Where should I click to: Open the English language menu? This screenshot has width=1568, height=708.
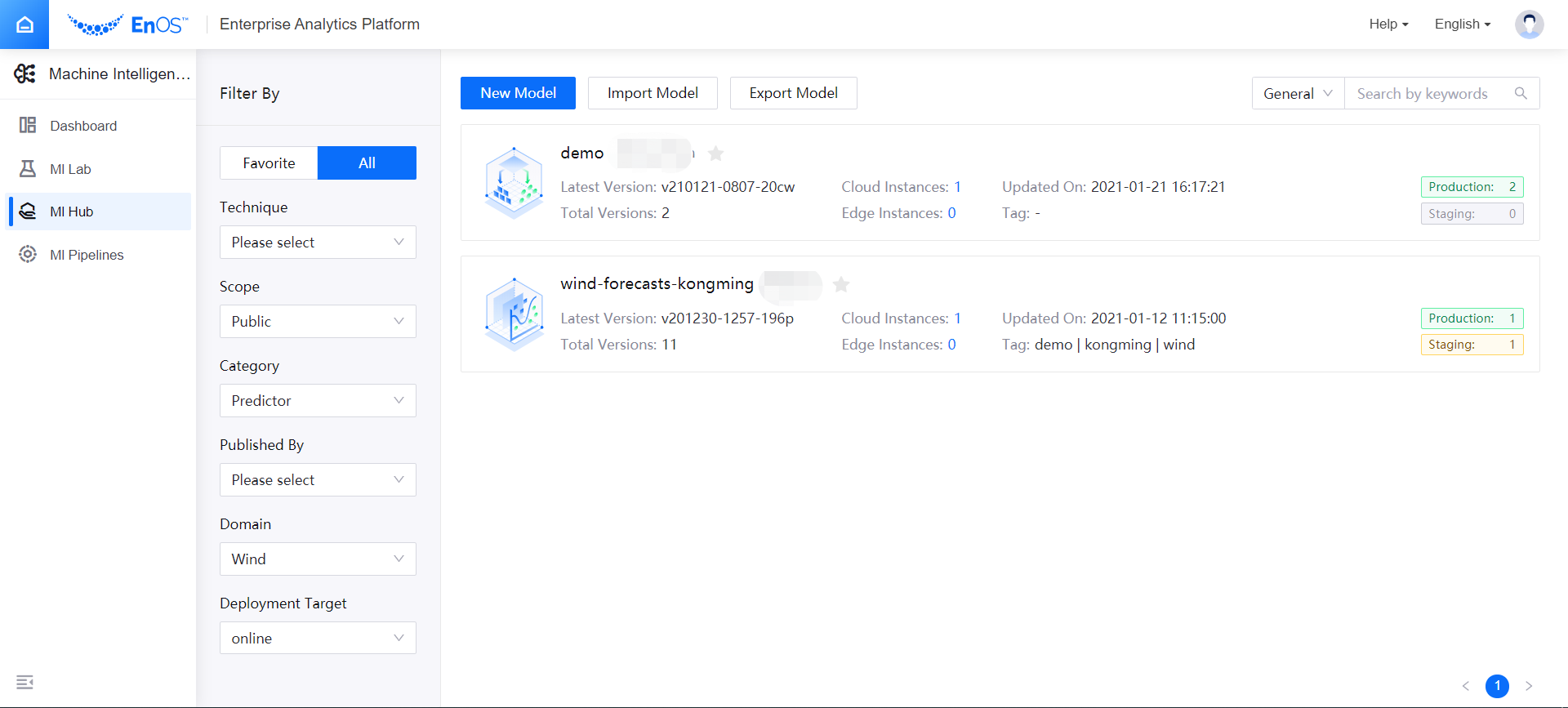pos(1462,24)
